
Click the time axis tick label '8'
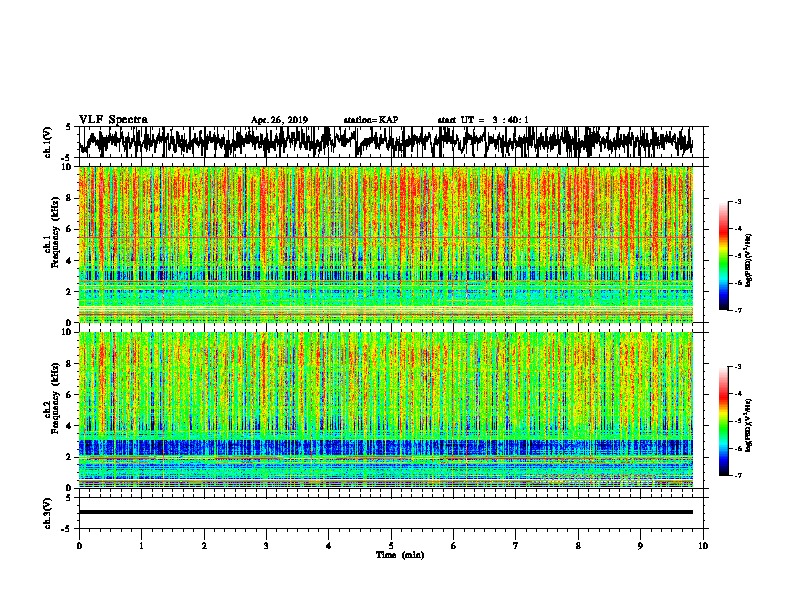pyautogui.click(x=578, y=546)
